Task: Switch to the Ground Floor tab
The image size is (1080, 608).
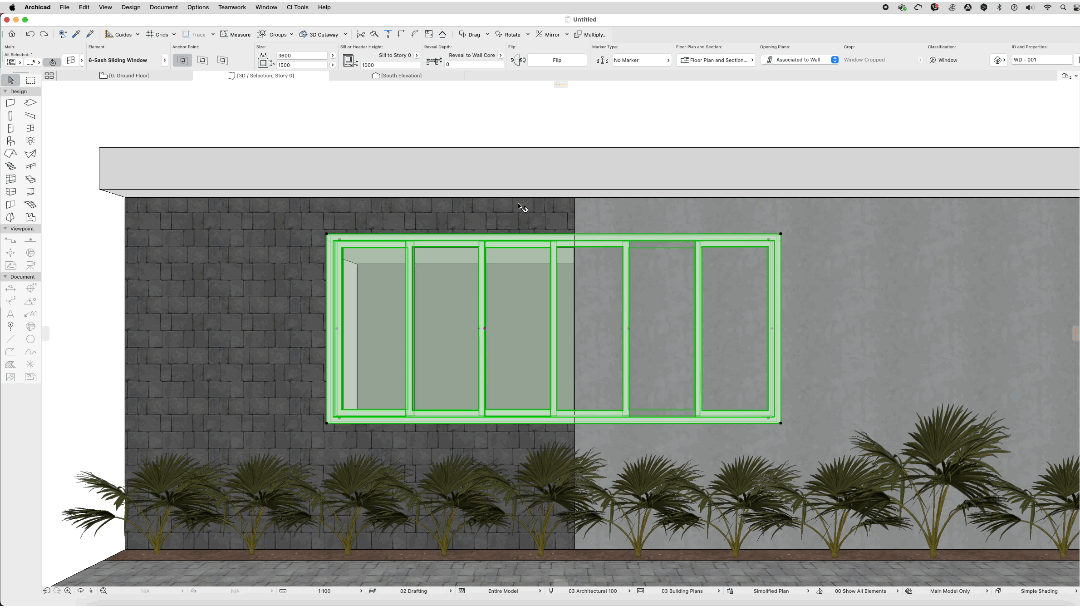Action: [125, 76]
